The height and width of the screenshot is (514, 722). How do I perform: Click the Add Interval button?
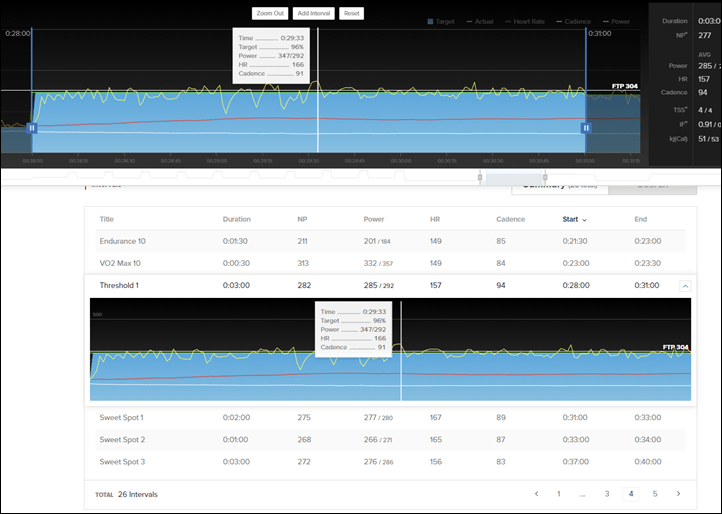coord(314,13)
